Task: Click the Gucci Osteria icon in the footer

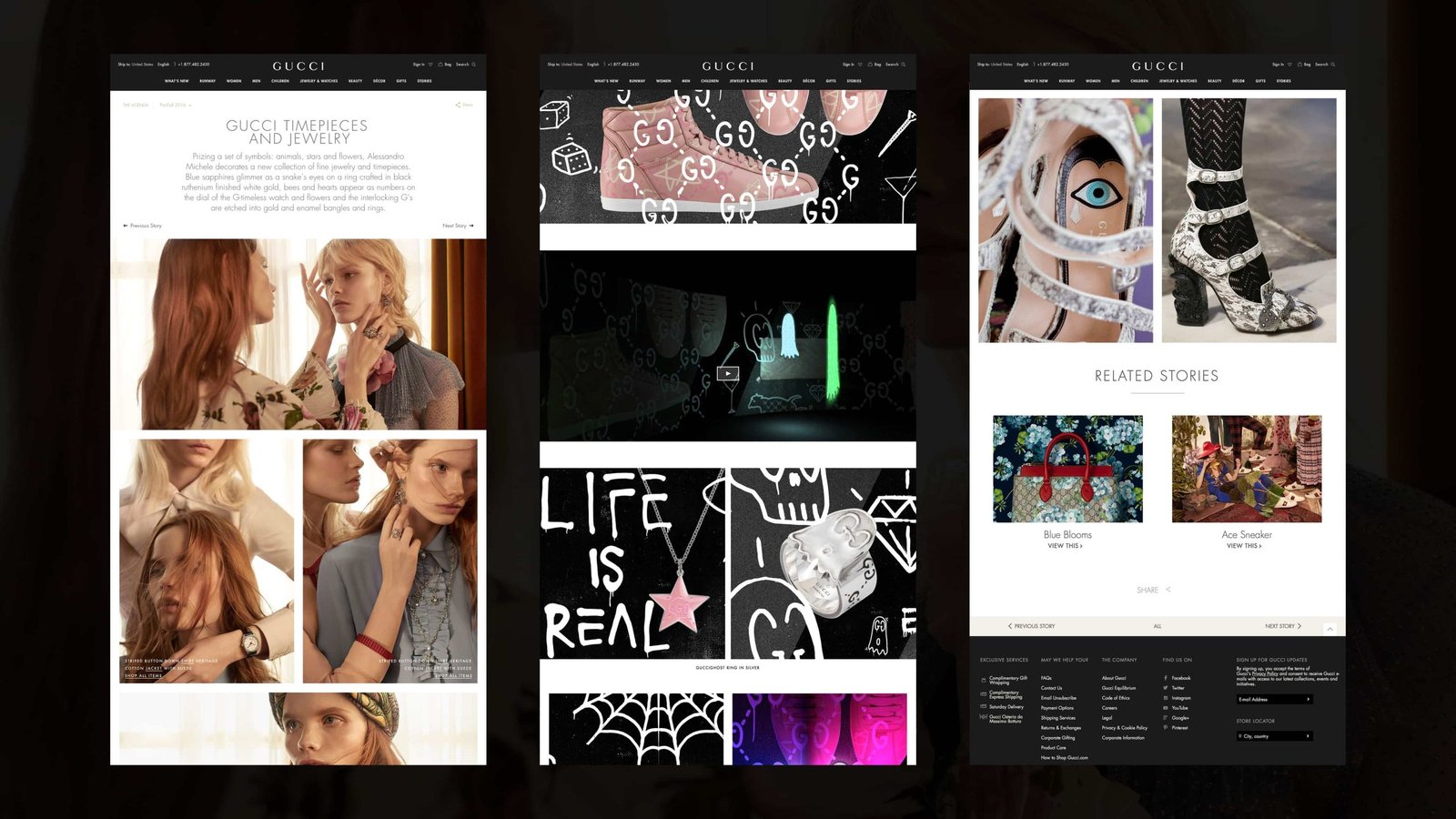Action: click(984, 717)
